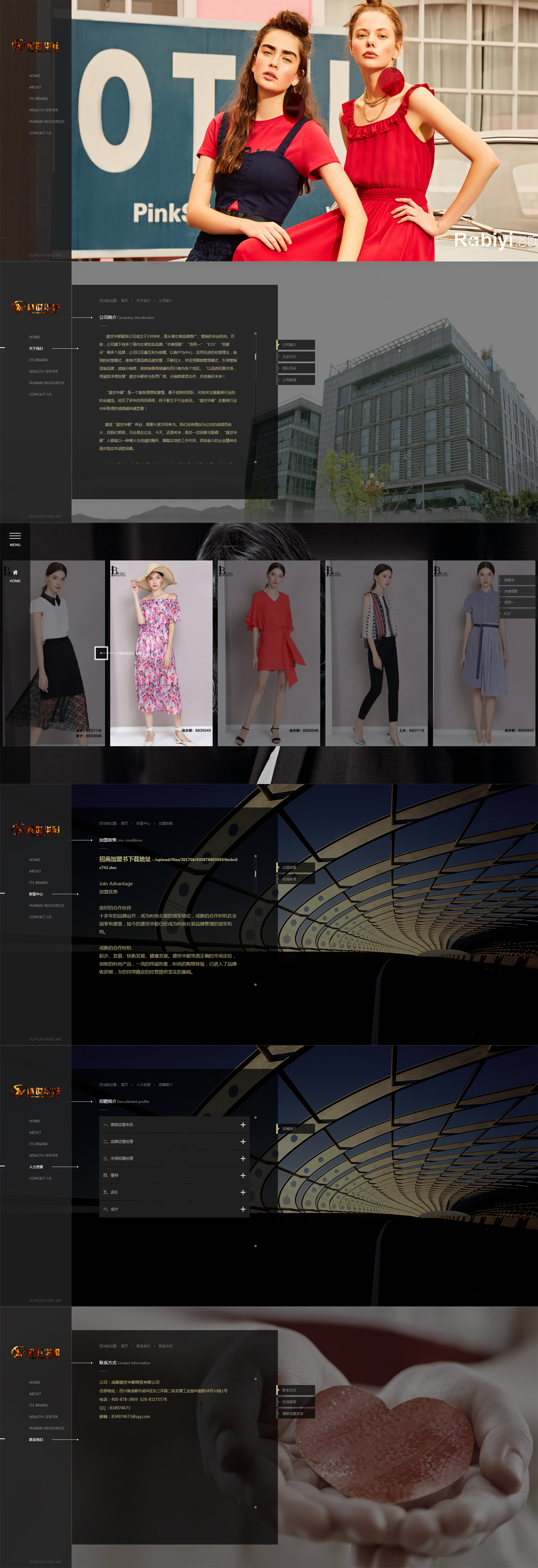The width and height of the screenshot is (538, 1568).
Task: Open ABOUT in the top banner navigation
Action: (x=35, y=87)
